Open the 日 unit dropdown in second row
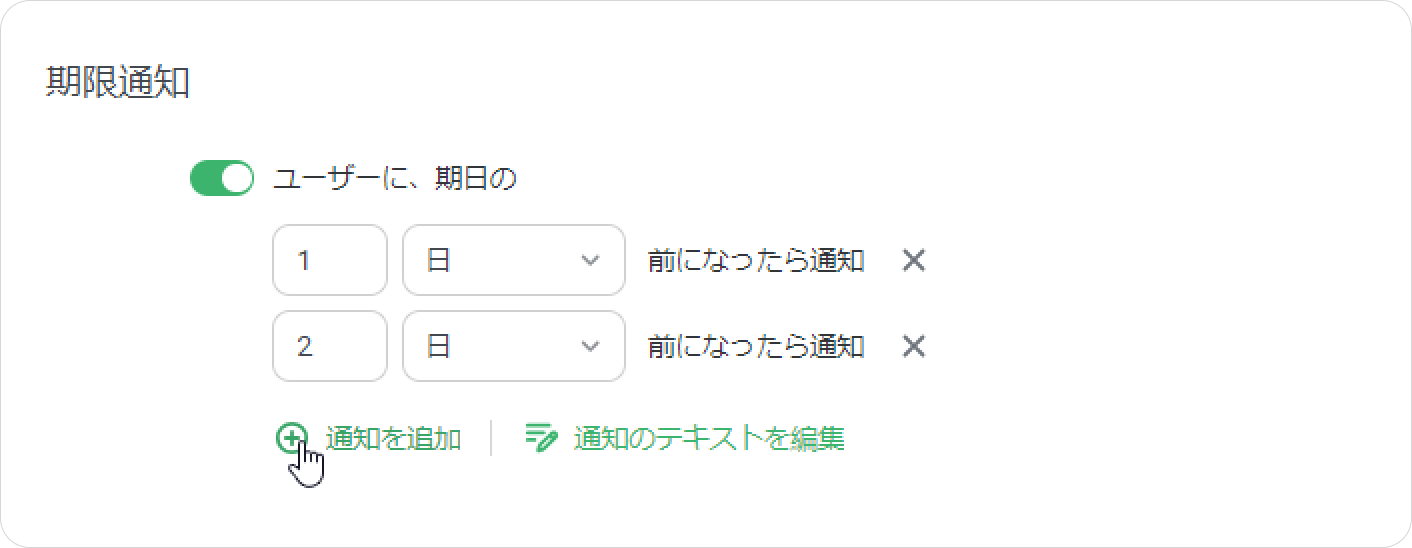The width and height of the screenshot is (1412, 548). pos(514,346)
